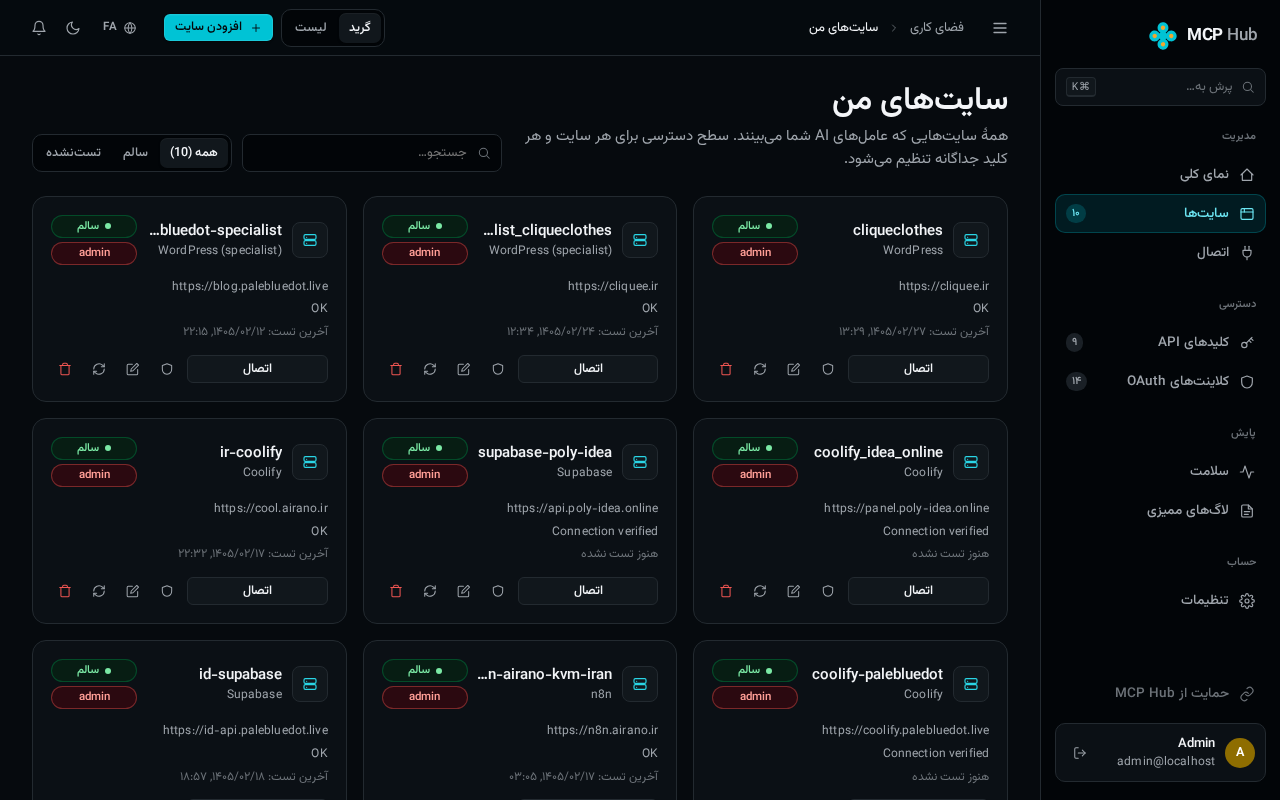Open نمای کلی in the sidebar
The image size is (1280, 800).
coord(1160,174)
